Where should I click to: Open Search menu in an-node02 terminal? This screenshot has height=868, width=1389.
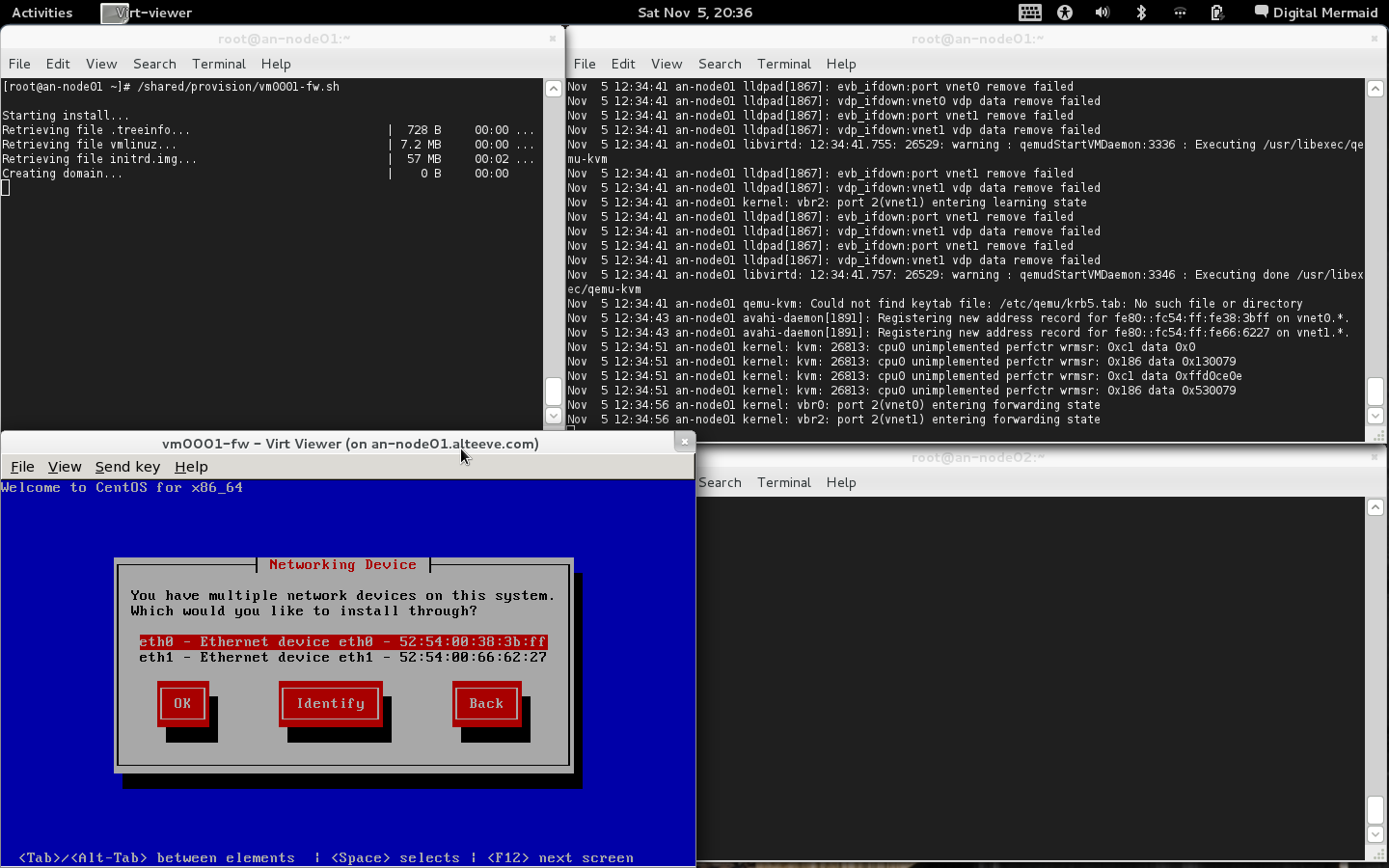pyautogui.click(x=720, y=482)
